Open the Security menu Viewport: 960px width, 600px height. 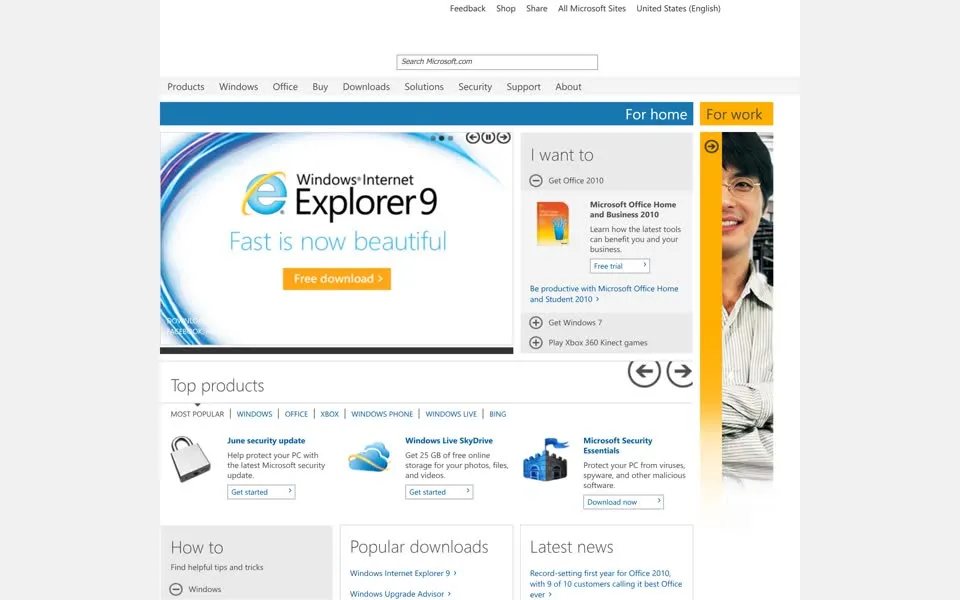click(475, 87)
